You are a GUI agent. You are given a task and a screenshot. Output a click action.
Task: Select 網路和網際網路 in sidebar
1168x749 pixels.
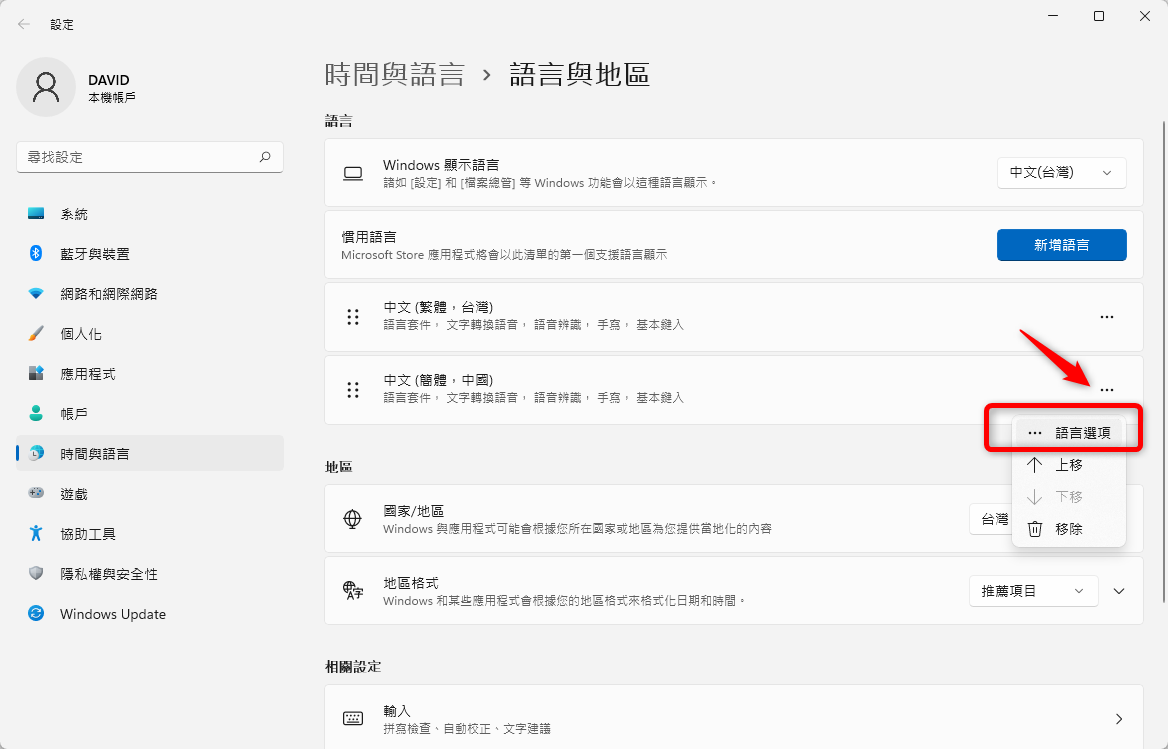[150, 294]
